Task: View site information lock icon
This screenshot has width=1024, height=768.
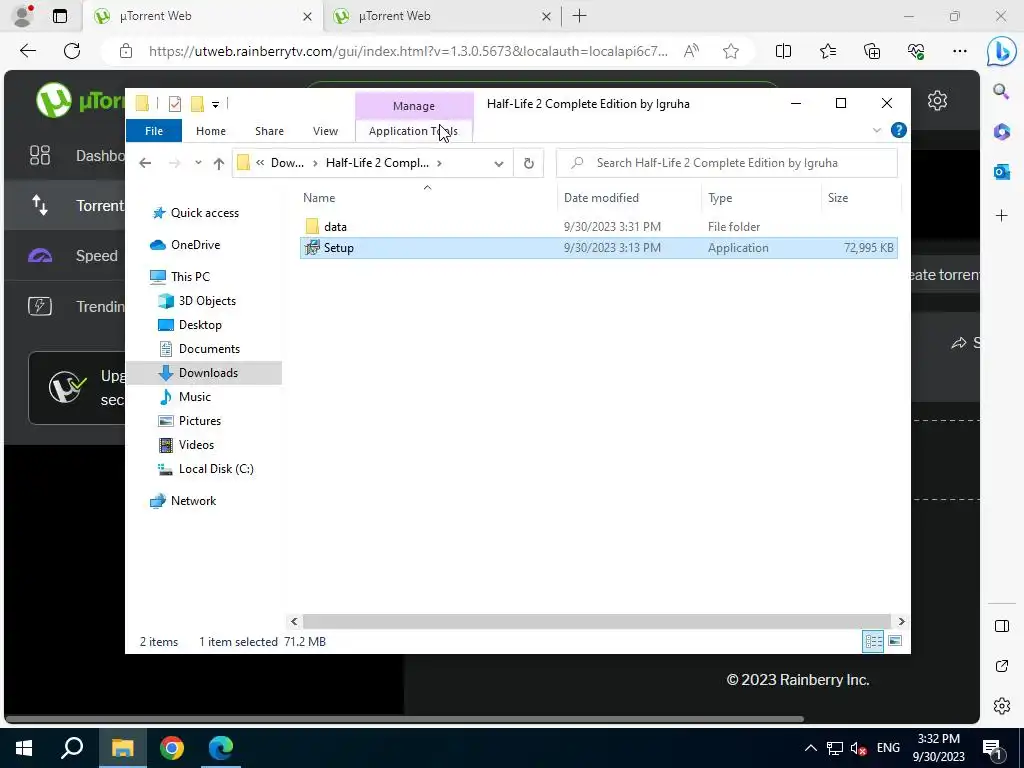Action: [126, 51]
